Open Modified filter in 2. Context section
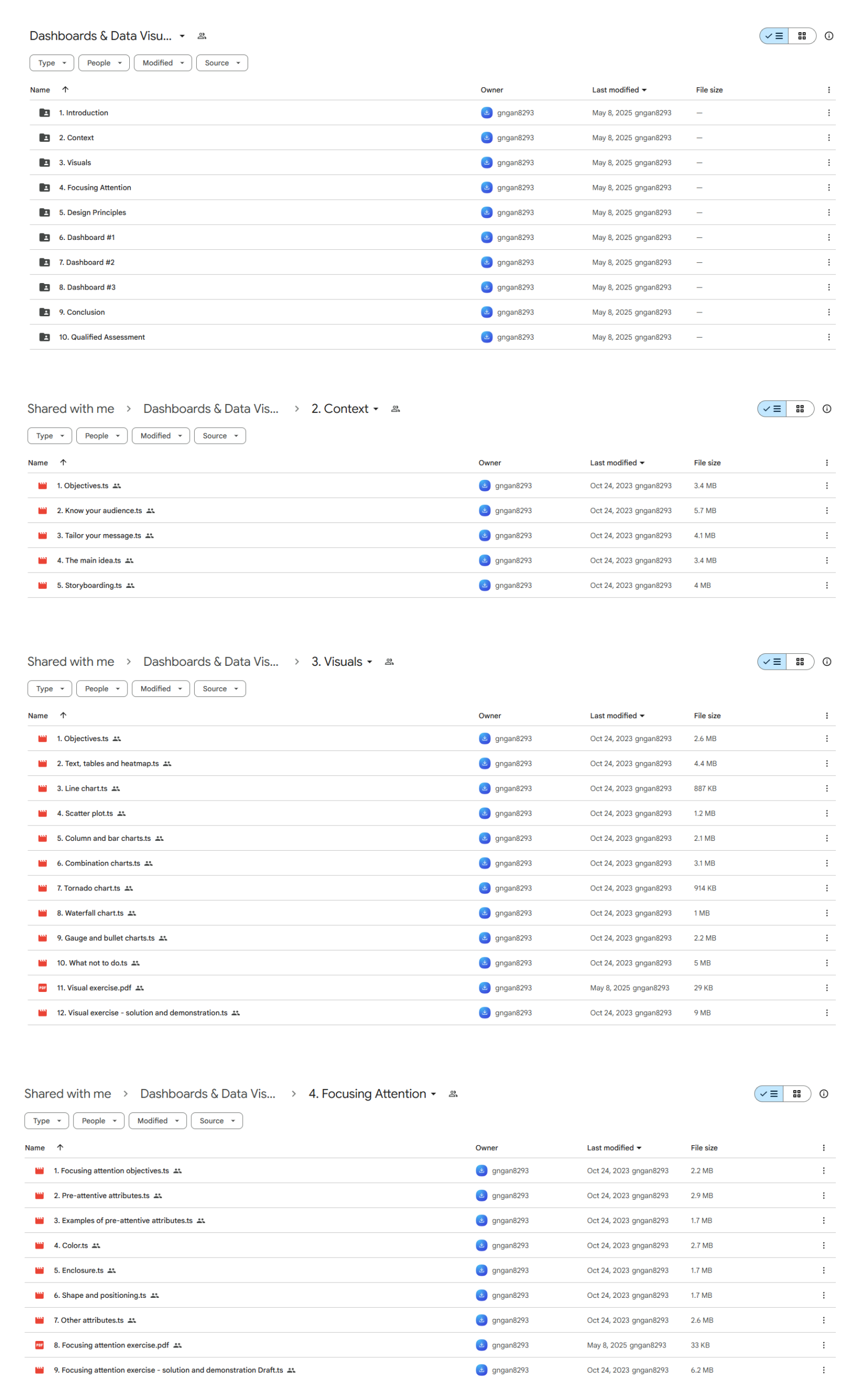This screenshot has width=868, height=1396. (161, 436)
